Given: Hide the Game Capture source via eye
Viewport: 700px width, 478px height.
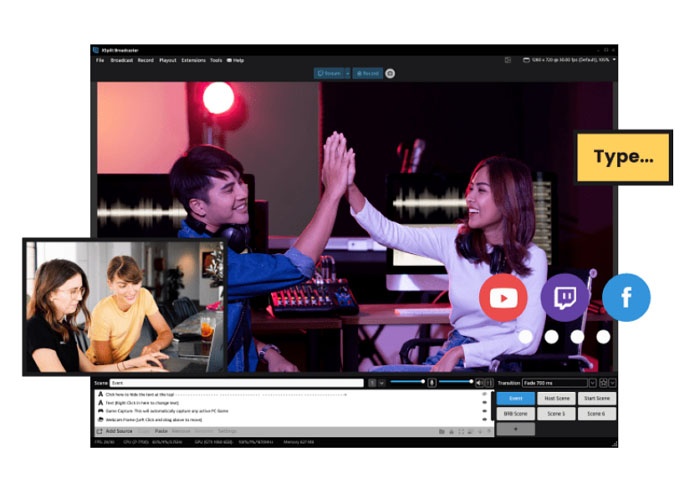Looking at the screenshot, I should (485, 411).
